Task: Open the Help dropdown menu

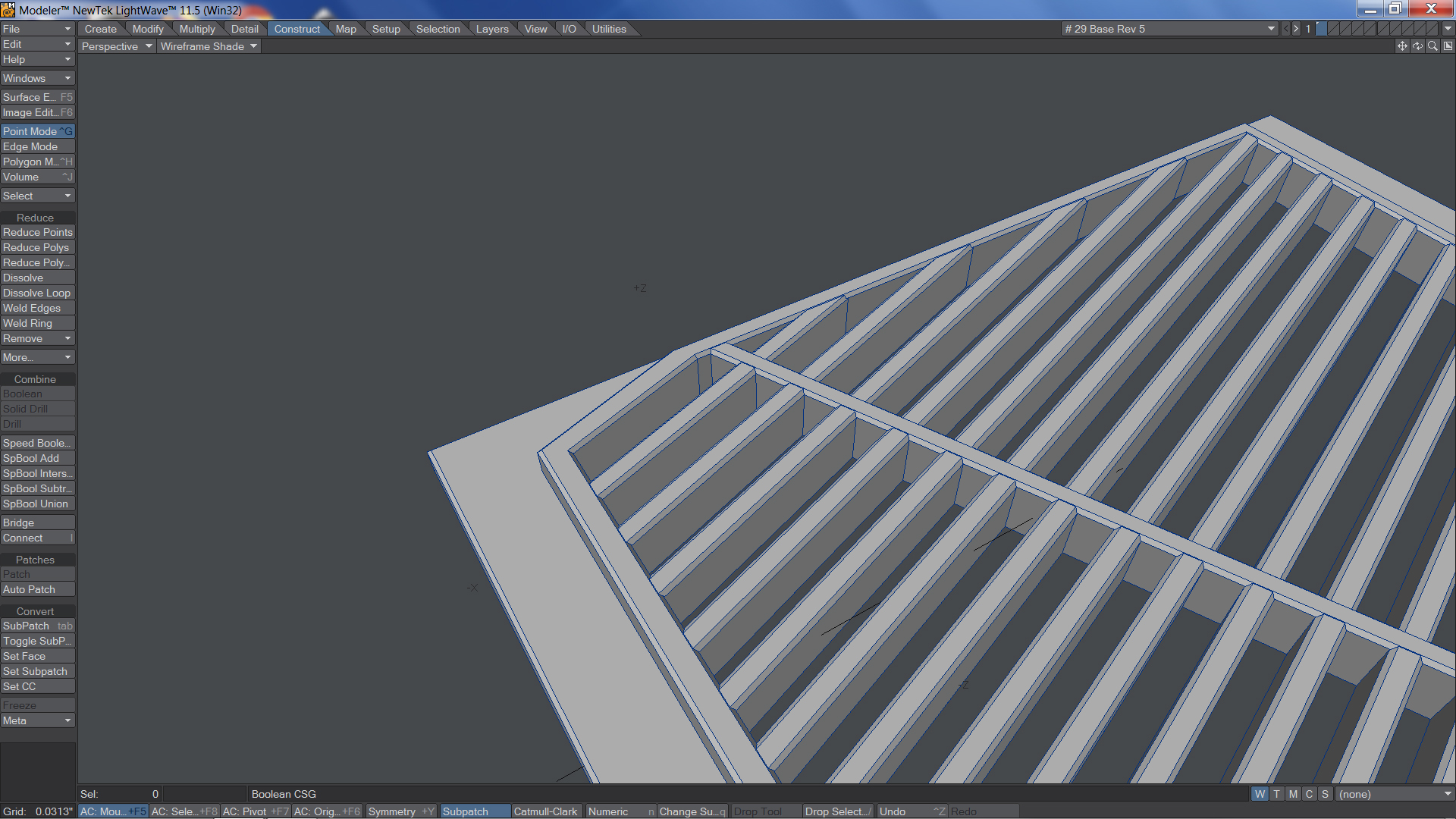Action: [x=37, y=59]
